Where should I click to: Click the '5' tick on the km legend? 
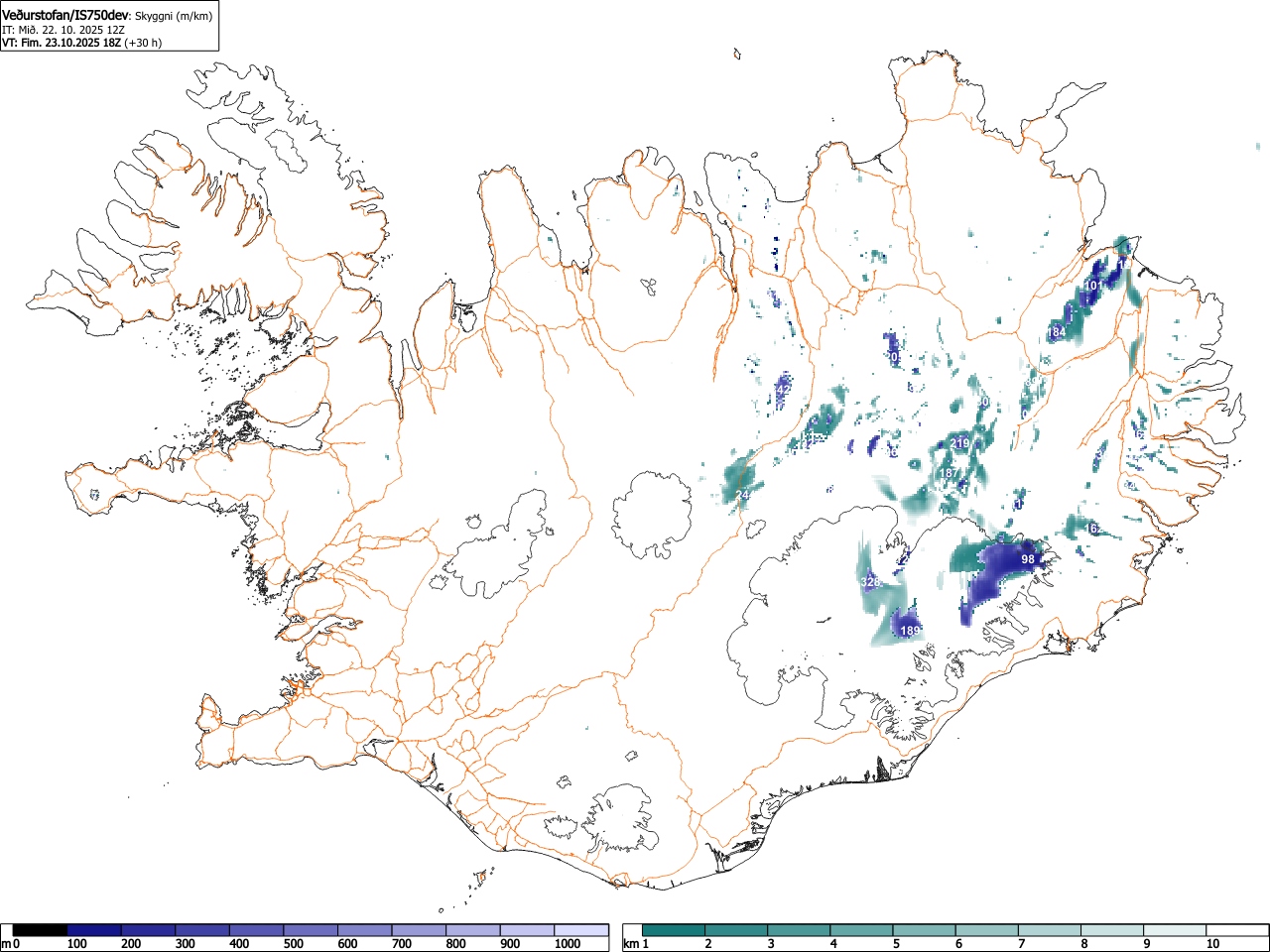tap(896, 944)
